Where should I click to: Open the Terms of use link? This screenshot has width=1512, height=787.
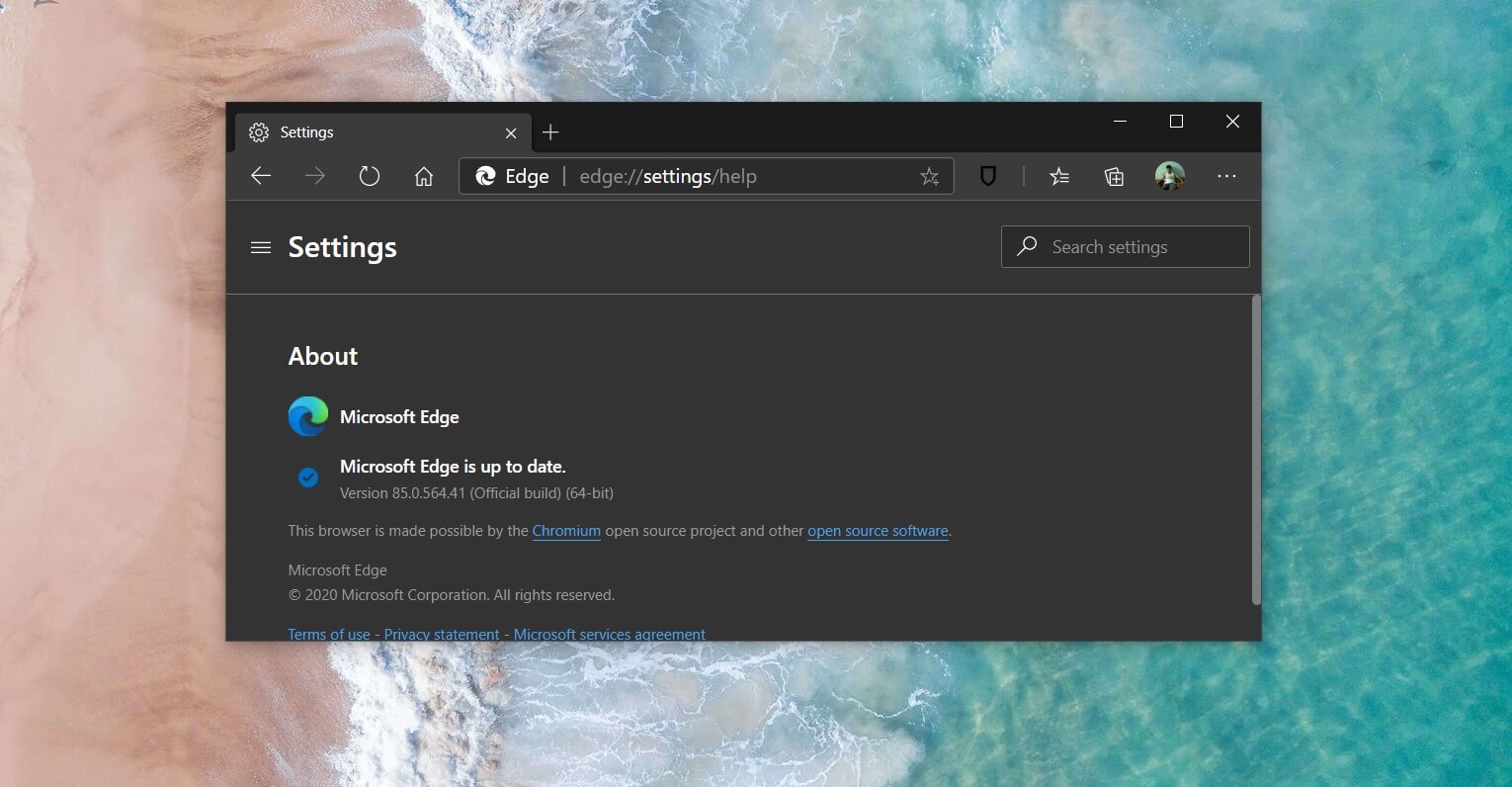tap(329, 634)
